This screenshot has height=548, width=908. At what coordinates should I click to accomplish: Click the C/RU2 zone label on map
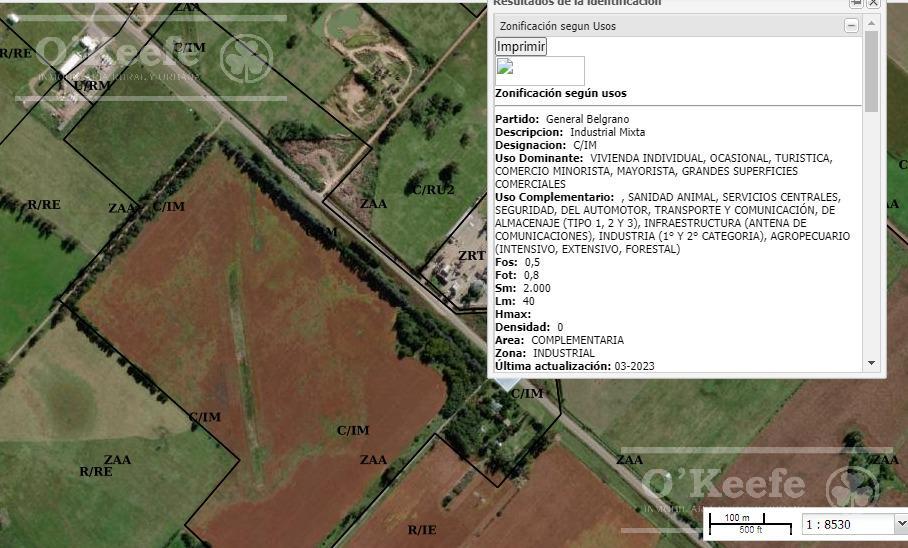(434, 189)
